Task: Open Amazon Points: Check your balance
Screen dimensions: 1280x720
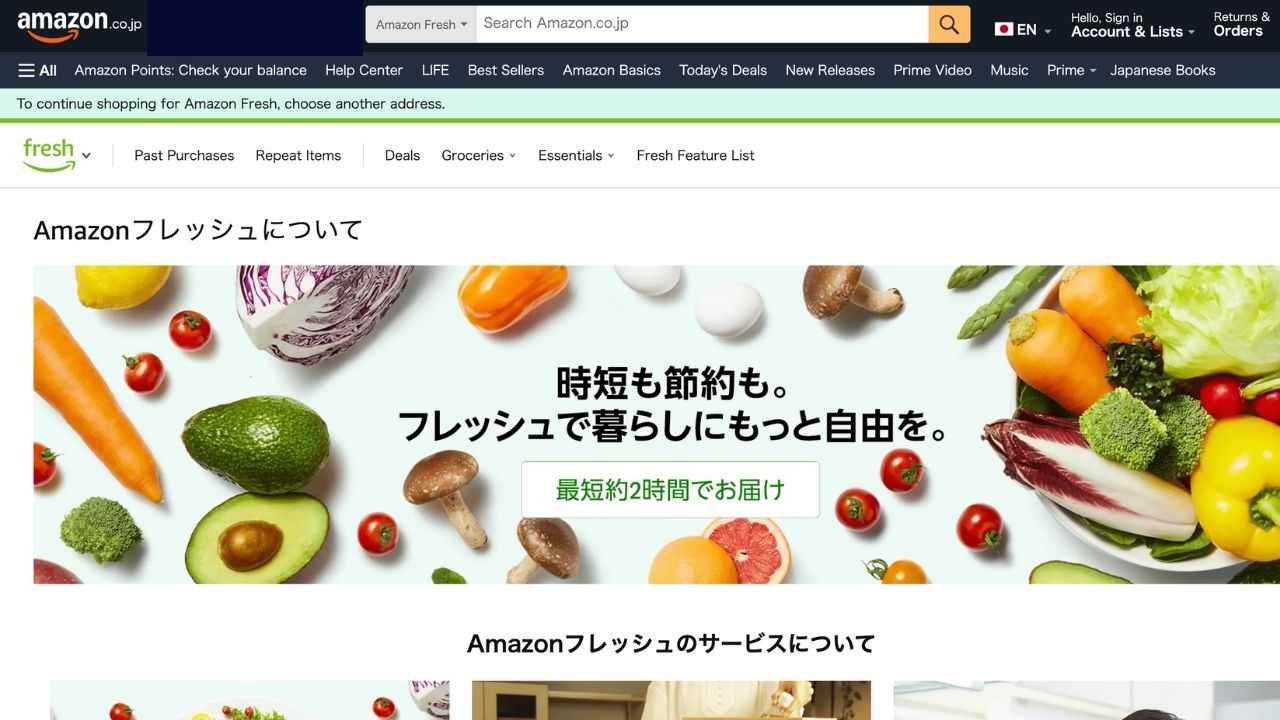Action: pos(191,70)
